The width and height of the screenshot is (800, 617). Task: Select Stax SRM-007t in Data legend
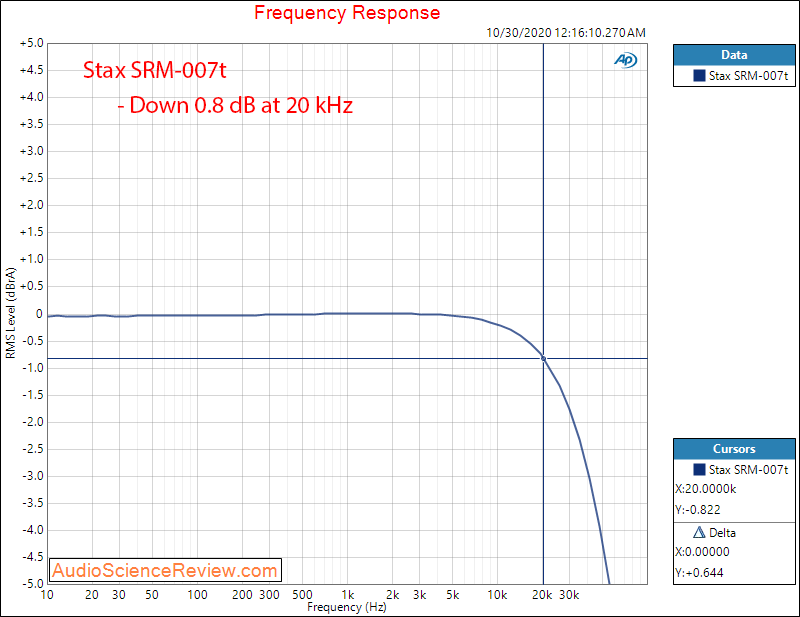coord(748,76)
